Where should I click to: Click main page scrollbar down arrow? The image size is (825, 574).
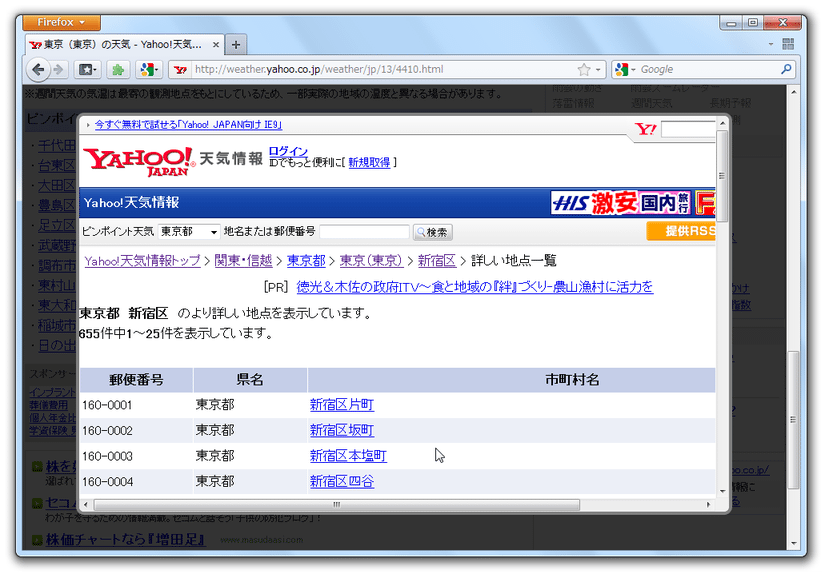click(x=793, y=542)
